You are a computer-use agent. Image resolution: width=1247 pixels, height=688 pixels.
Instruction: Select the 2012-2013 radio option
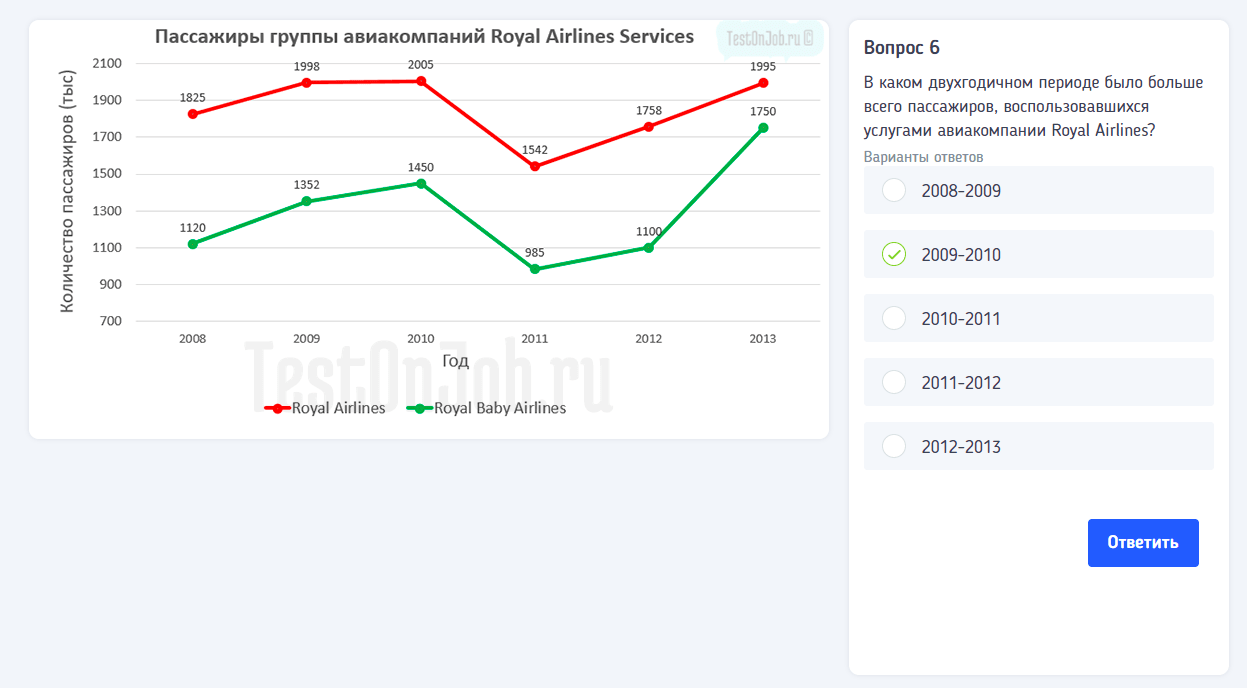894,447
